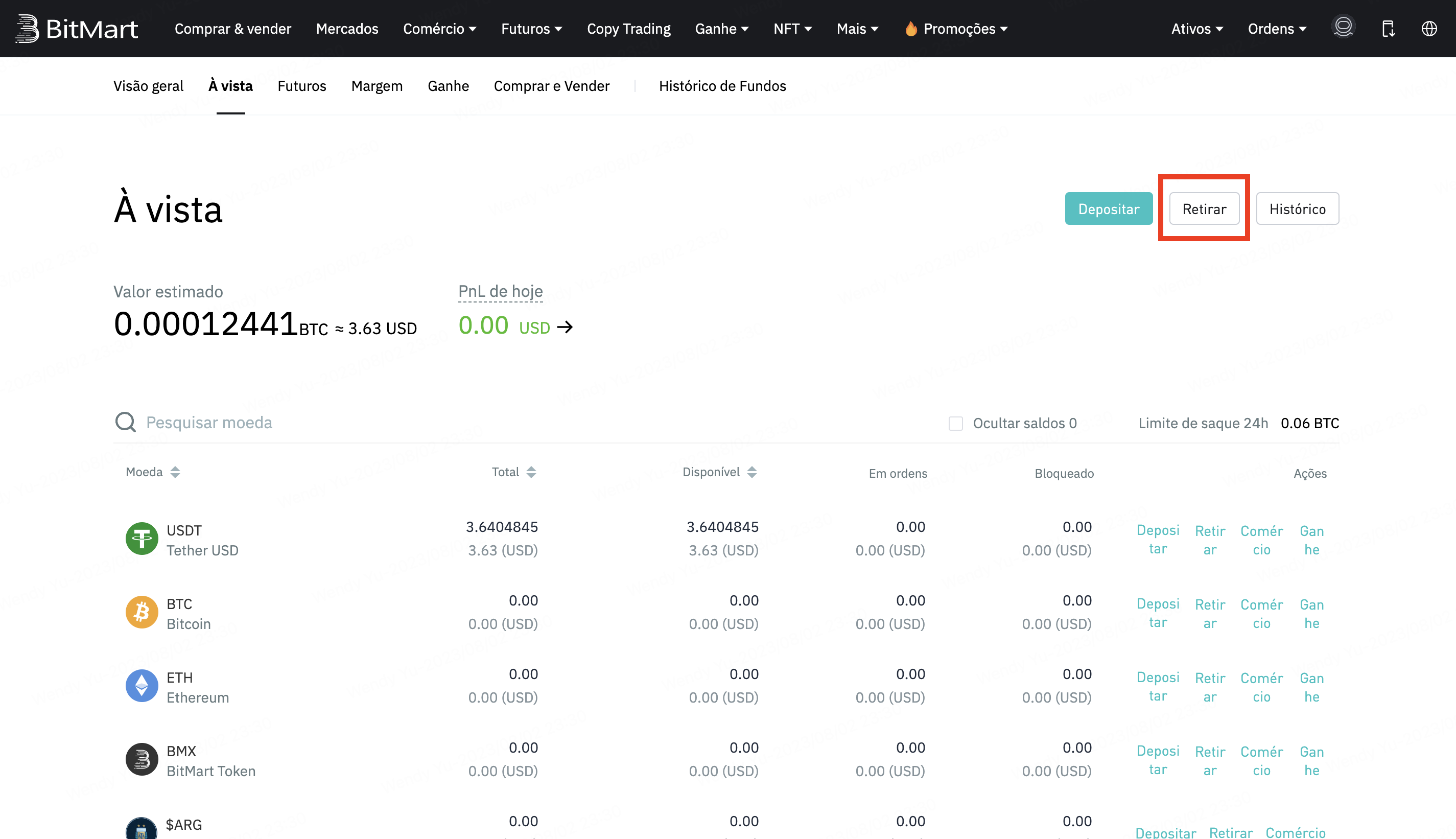
Task: Open the Mercados menu item
Action: (347, 29)
